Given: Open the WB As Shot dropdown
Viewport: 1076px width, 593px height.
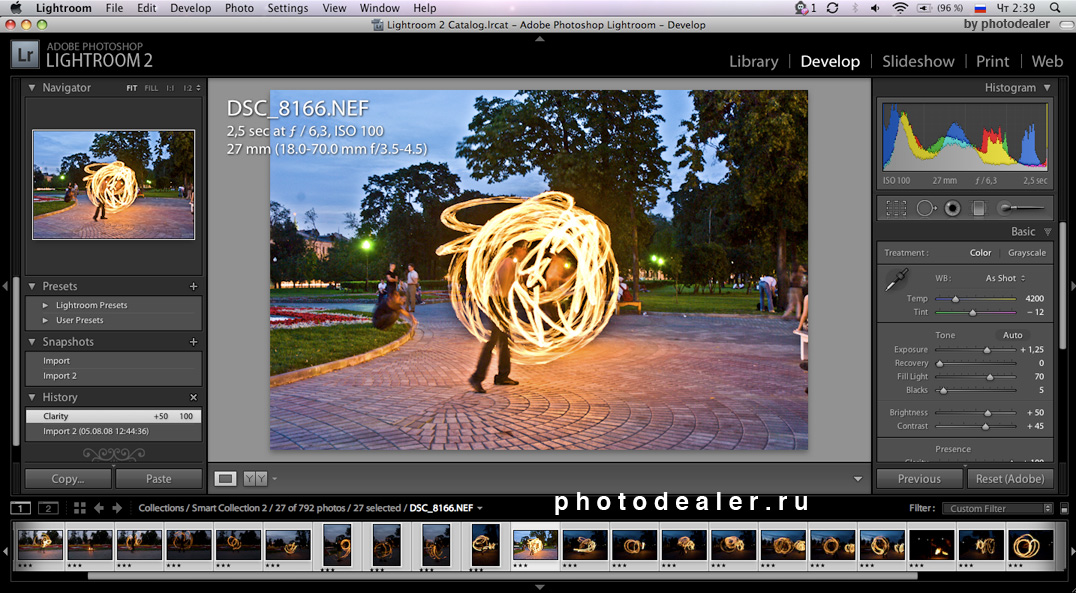Looking at the screenshot, I should click(x=1005, y=278).
